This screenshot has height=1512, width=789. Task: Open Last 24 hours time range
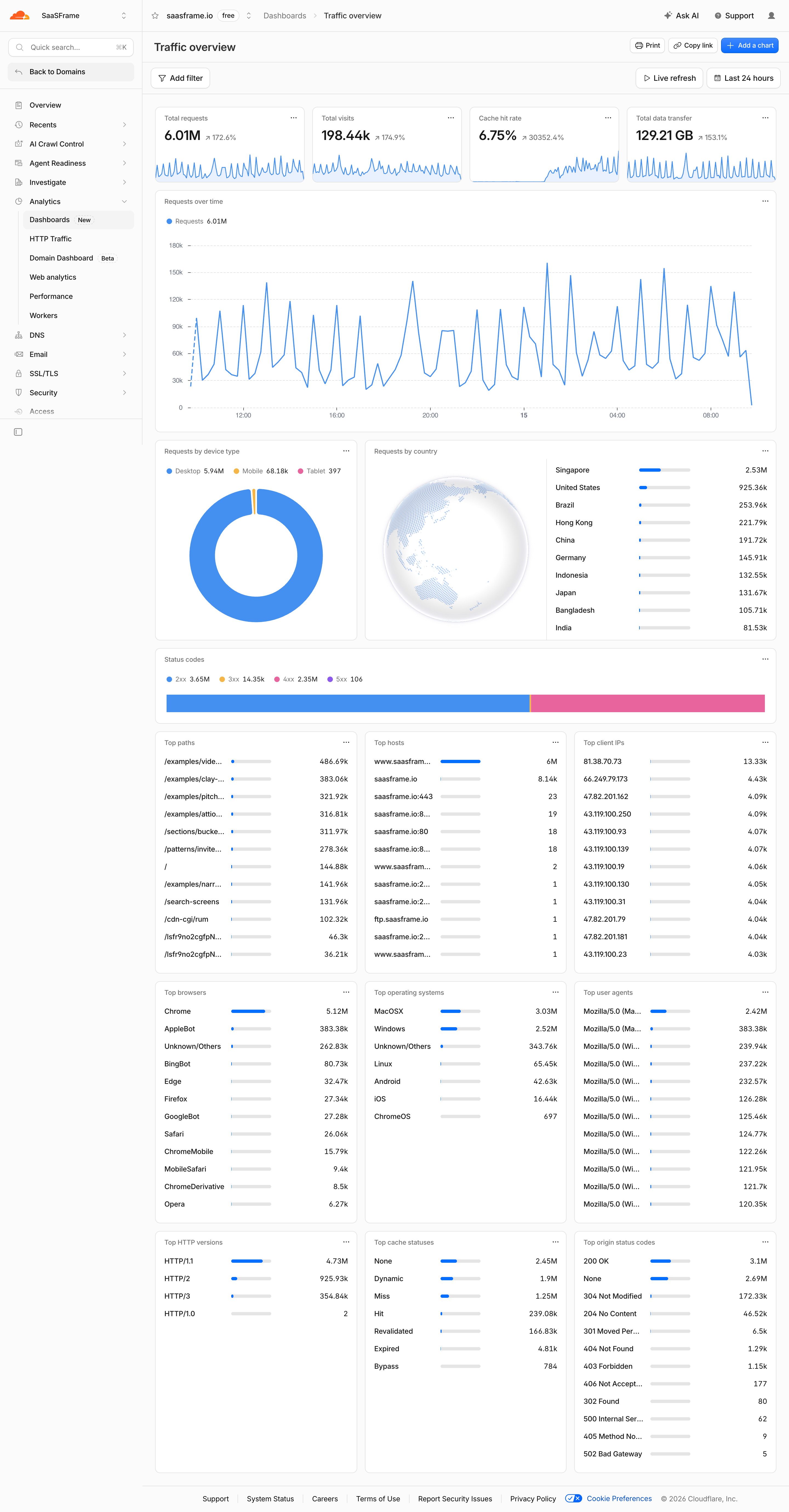click(x=743, y=78)
